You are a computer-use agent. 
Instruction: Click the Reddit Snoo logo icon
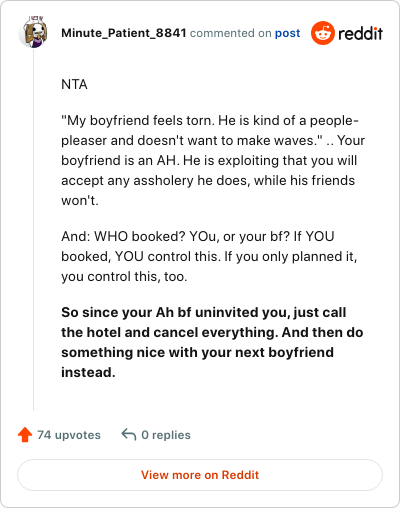pos(323,33)
